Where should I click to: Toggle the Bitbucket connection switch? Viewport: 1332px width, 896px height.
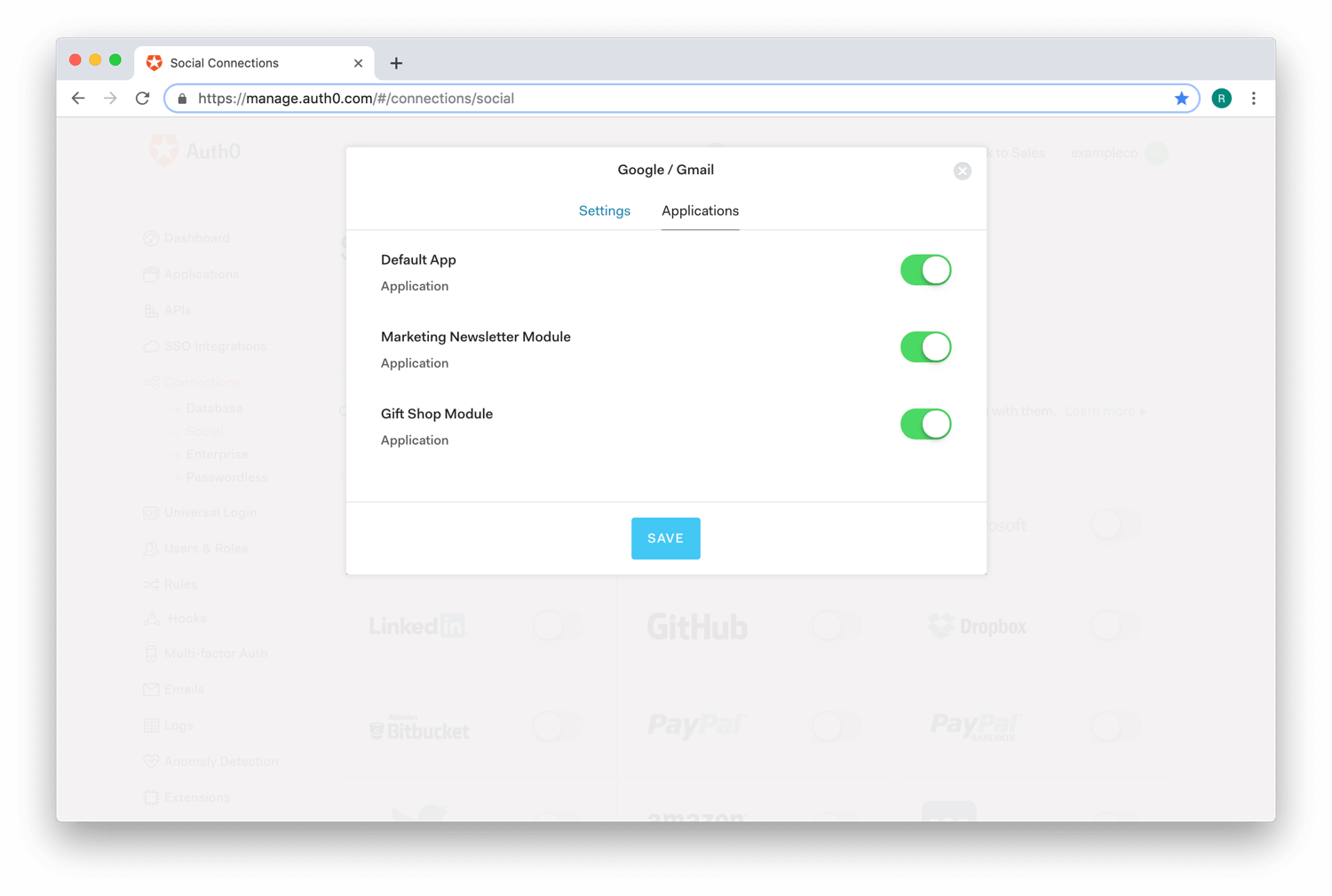point(557,727)
